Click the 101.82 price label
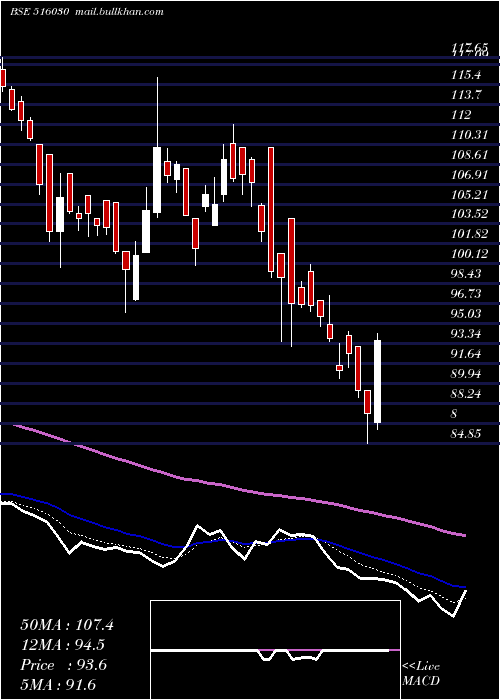The image size is (500, 700). pyautogui.click(x=470, y=234)
